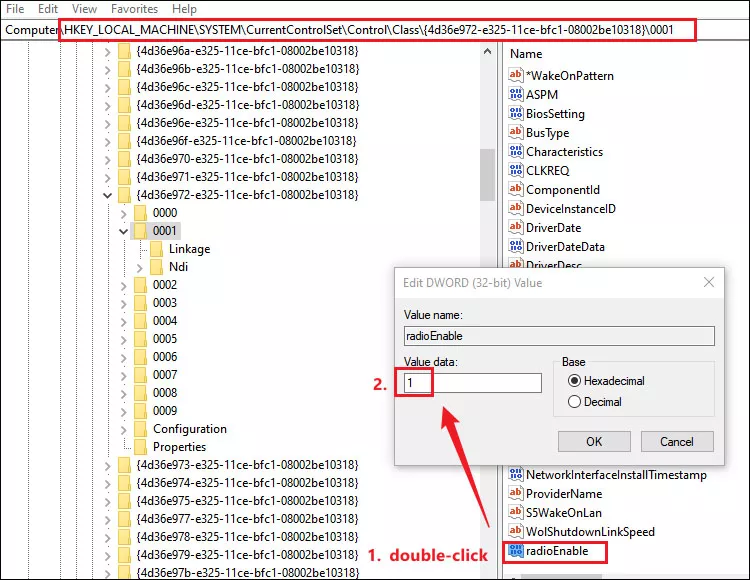Screen dimensions: 750x580
Task: Collapse the 0001 subkey
Action: coord(123,231)
